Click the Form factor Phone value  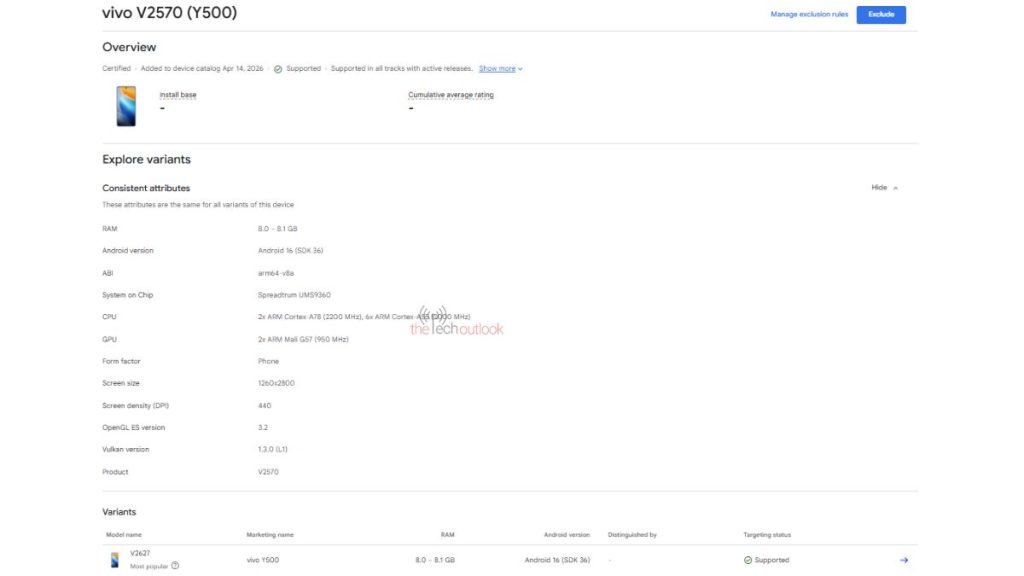pos(268,361)
